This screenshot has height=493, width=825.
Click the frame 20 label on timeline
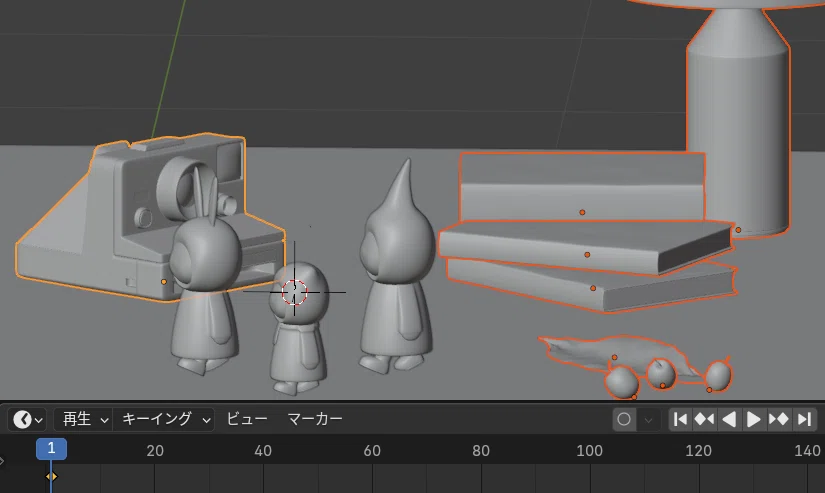pos(155,451)
